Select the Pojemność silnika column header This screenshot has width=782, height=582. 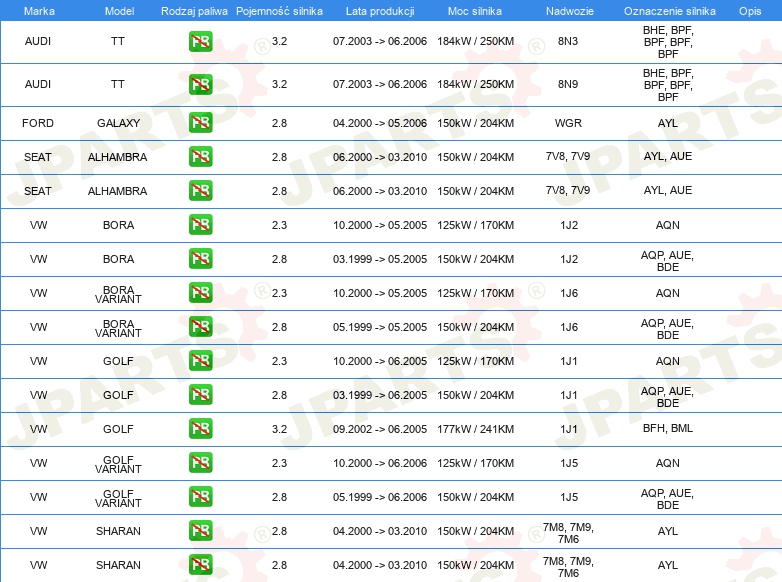[279, 11]
